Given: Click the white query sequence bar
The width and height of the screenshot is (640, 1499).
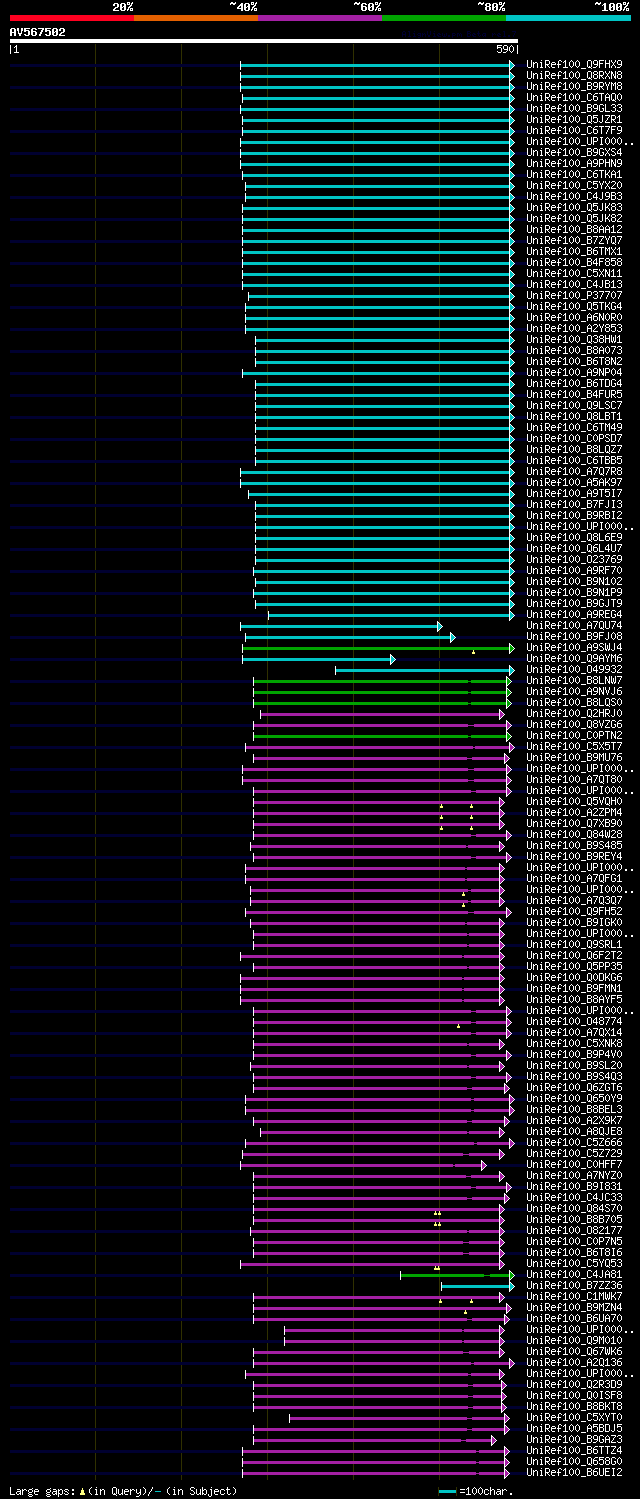Looking at the screenshot, I should tap(264, 41).
